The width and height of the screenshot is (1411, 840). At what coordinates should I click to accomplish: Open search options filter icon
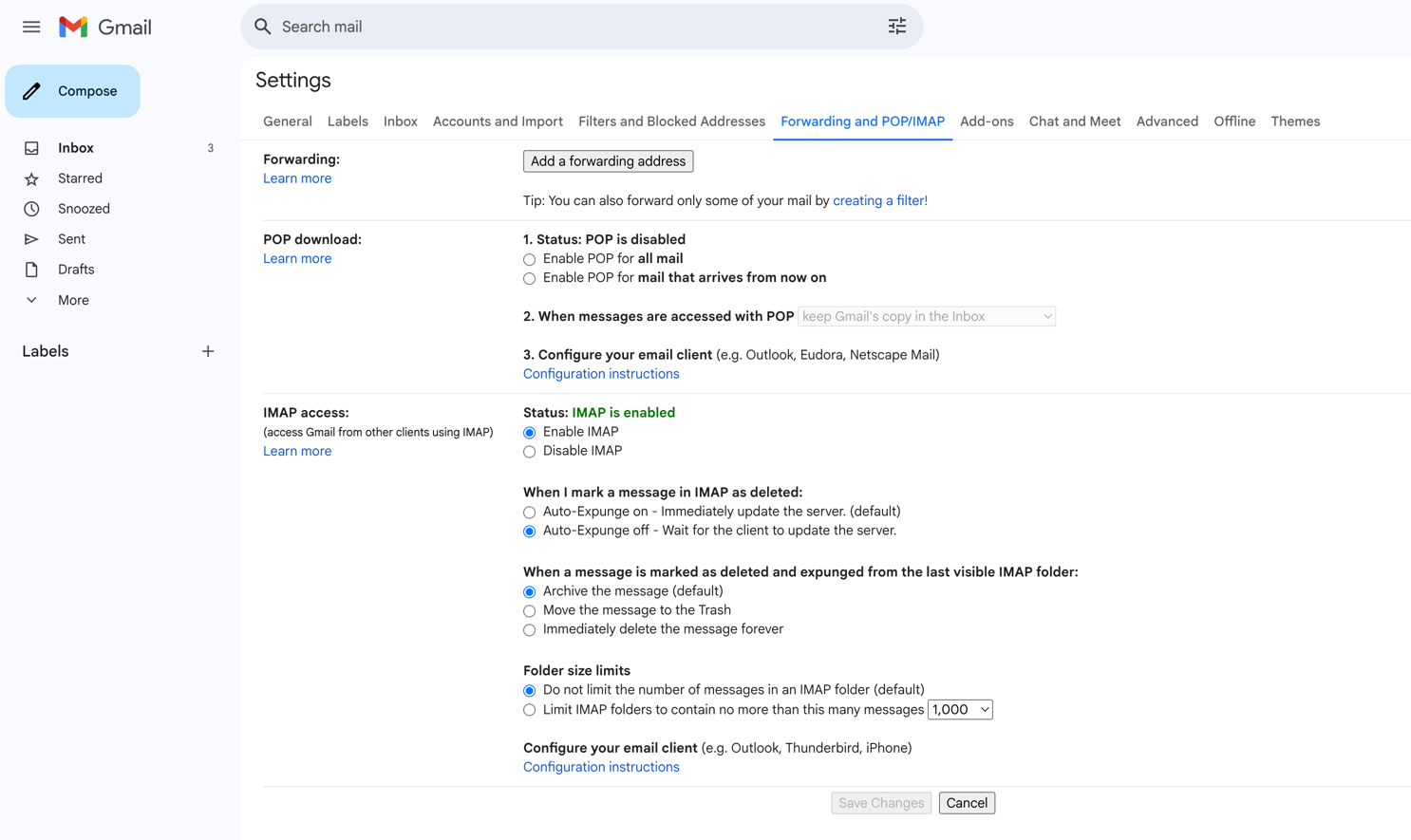point(896,27)
